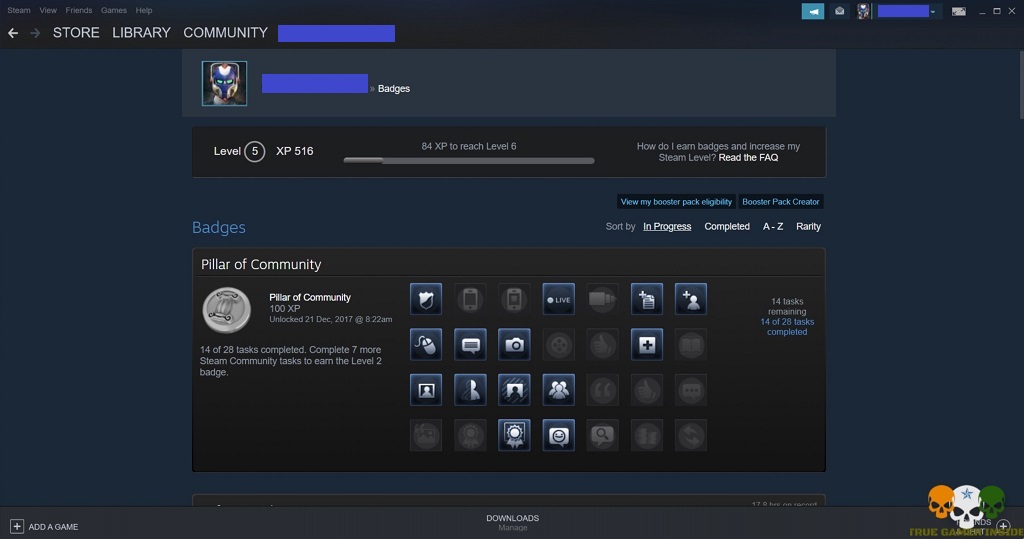Open the Steam menu
This screenshot has height=539, width=1024.
[x=19, y=10]
